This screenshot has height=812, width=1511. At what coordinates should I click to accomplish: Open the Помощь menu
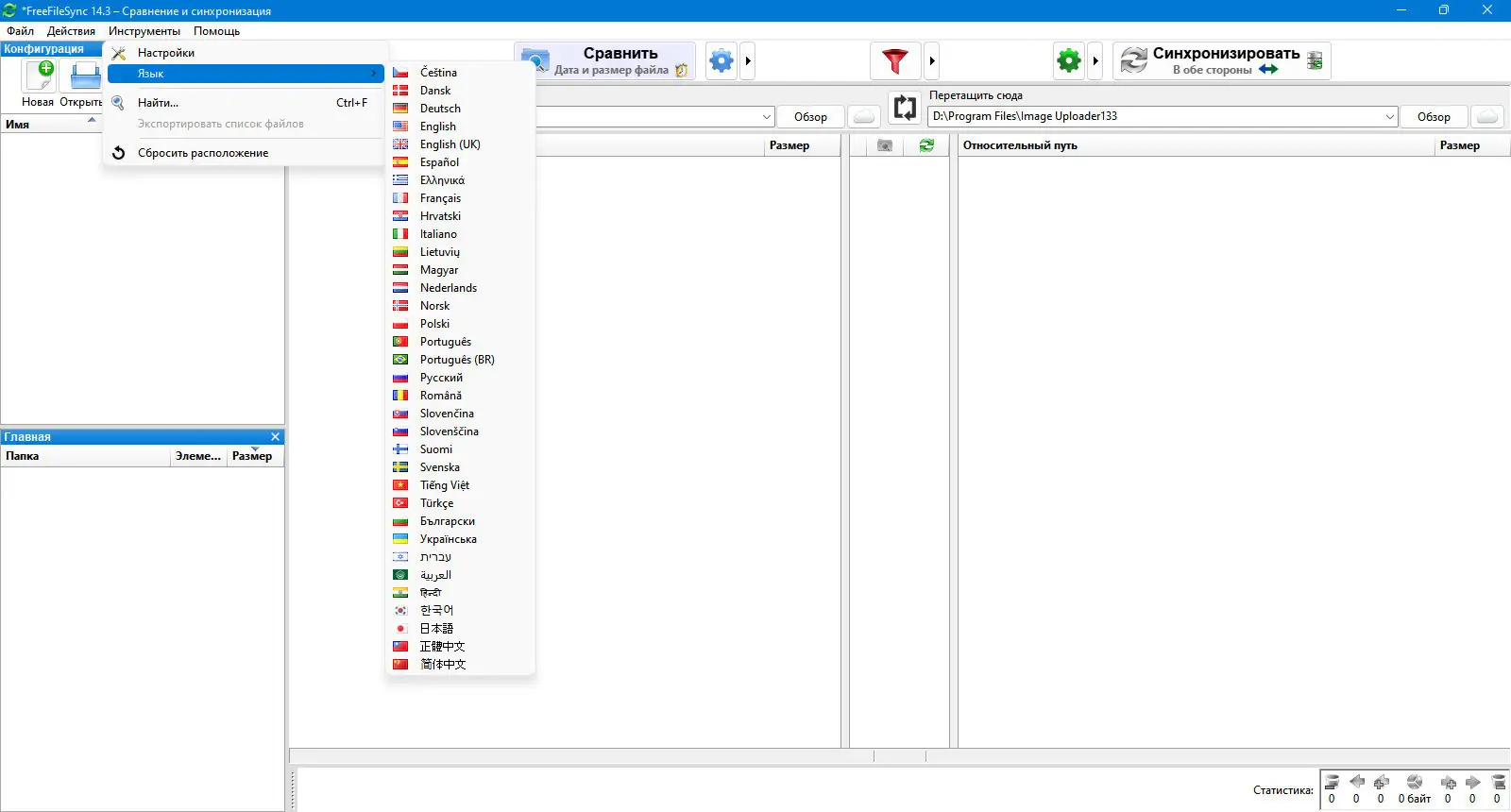[217, 31]
